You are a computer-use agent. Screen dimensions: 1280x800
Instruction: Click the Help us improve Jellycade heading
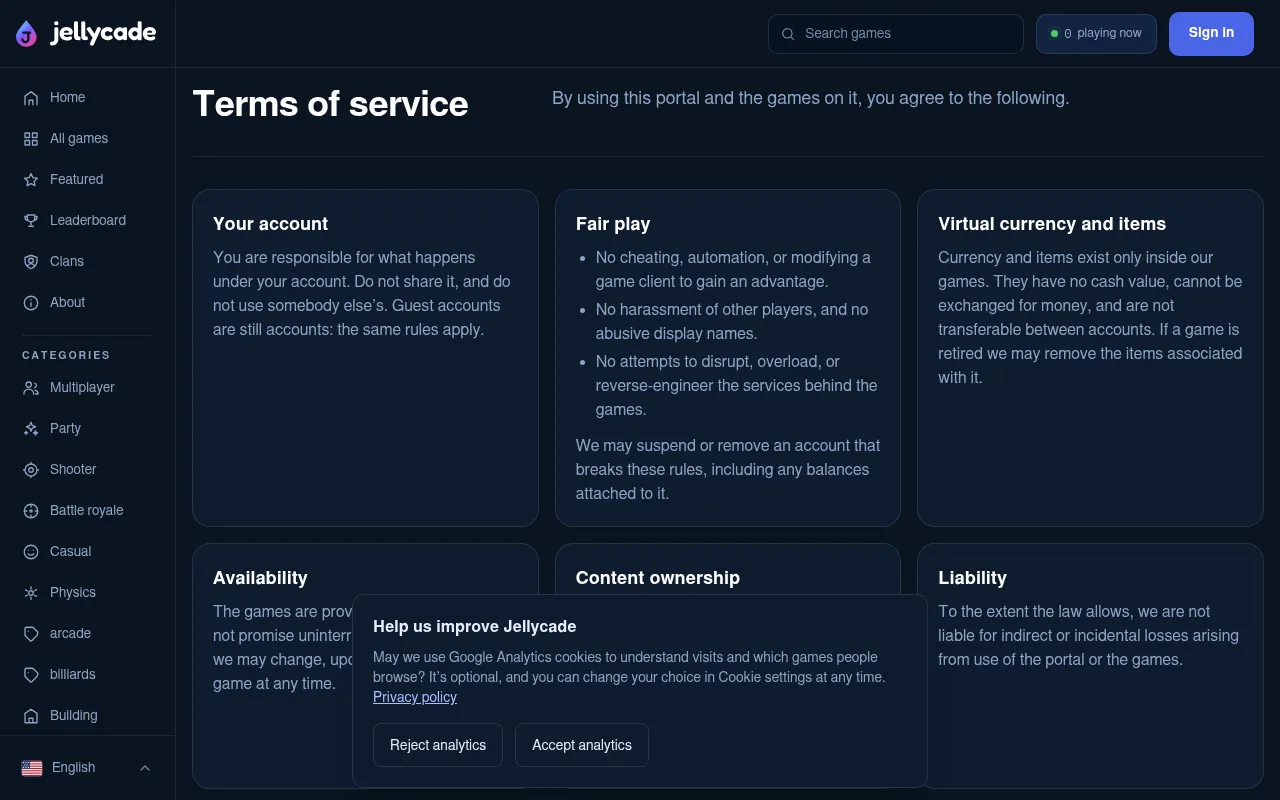pyautogui.click(x=475, y=626)
